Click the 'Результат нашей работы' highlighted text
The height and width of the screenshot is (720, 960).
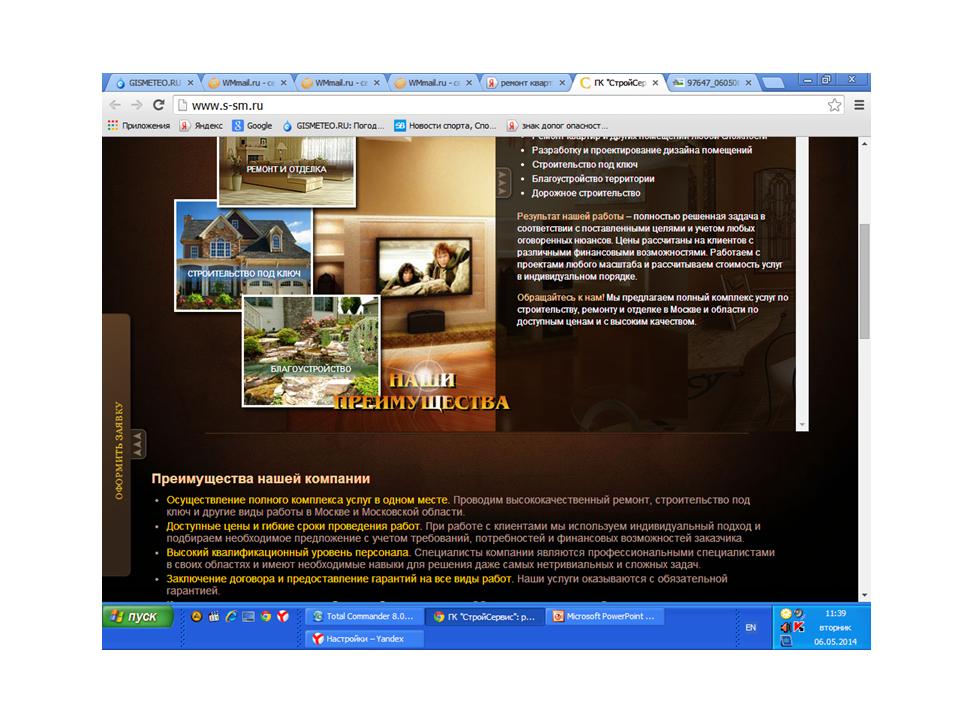click(570, 216)
